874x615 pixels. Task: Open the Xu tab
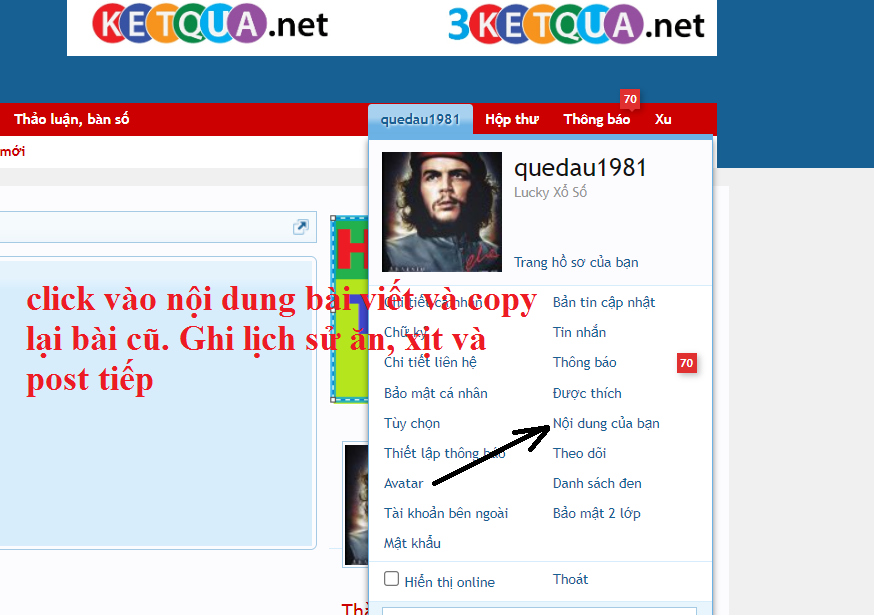(663, 119)
